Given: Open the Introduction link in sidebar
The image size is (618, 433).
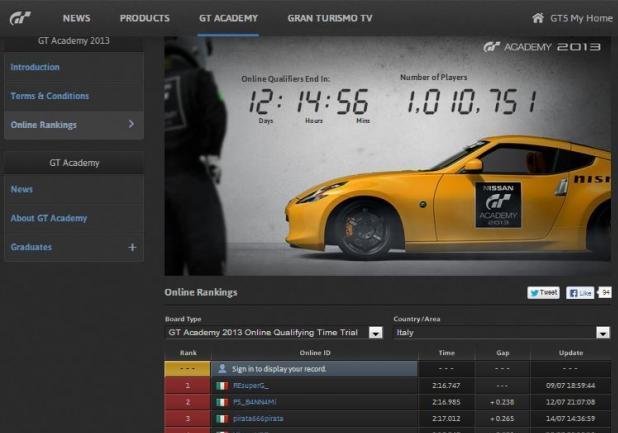Looking at the screenshot, I should pos(35,67).
